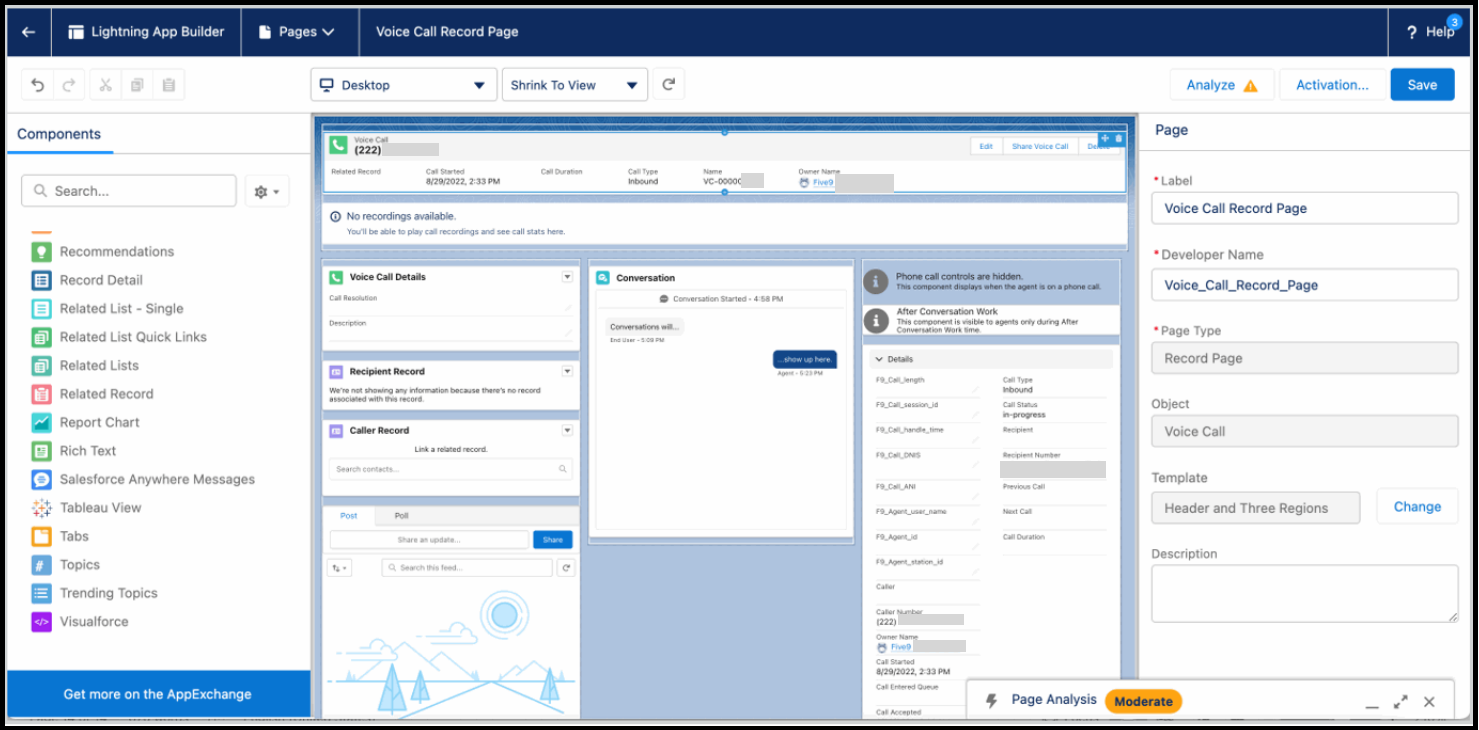Viewport: 1479px width, 730px height.
Task: Open the Pages dropdown menu
Action: [x=296, y=32]
